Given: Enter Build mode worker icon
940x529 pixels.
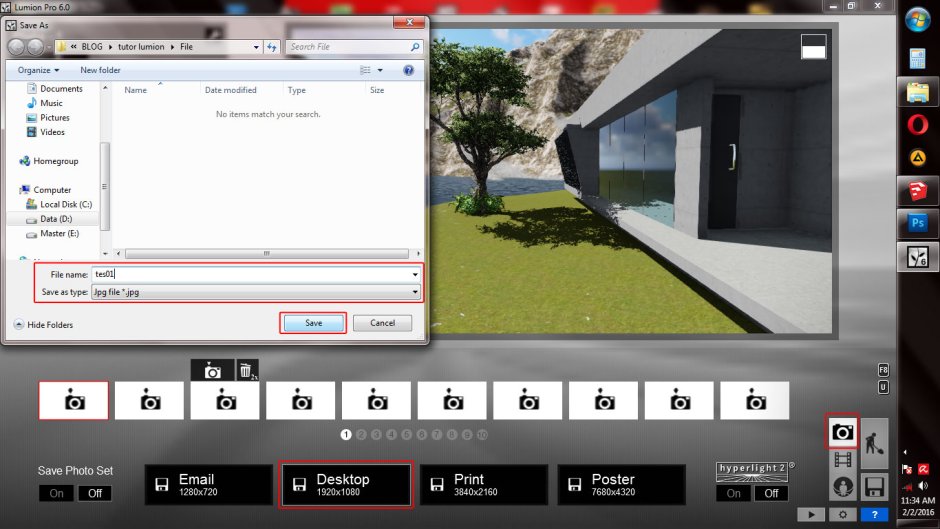Looking at the screenshot, I should tap(873, 443).
